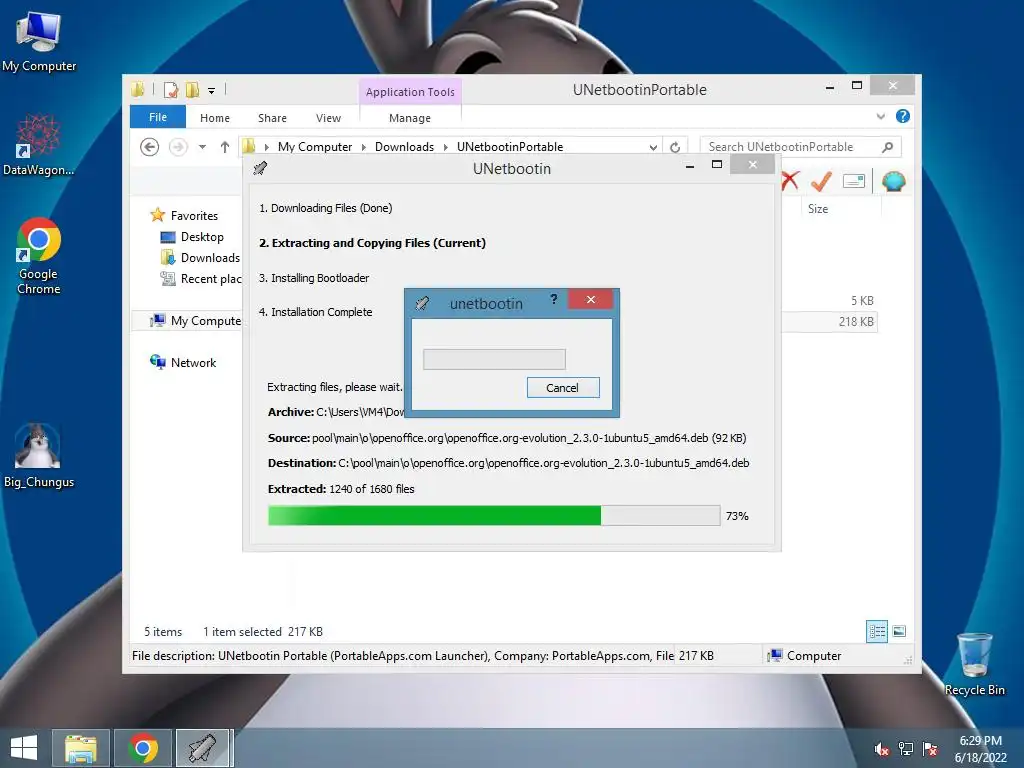Select Application Tools contextual tab
Image resolution: width=1024 pixels, height=768 pixels.
pos(410,92)
